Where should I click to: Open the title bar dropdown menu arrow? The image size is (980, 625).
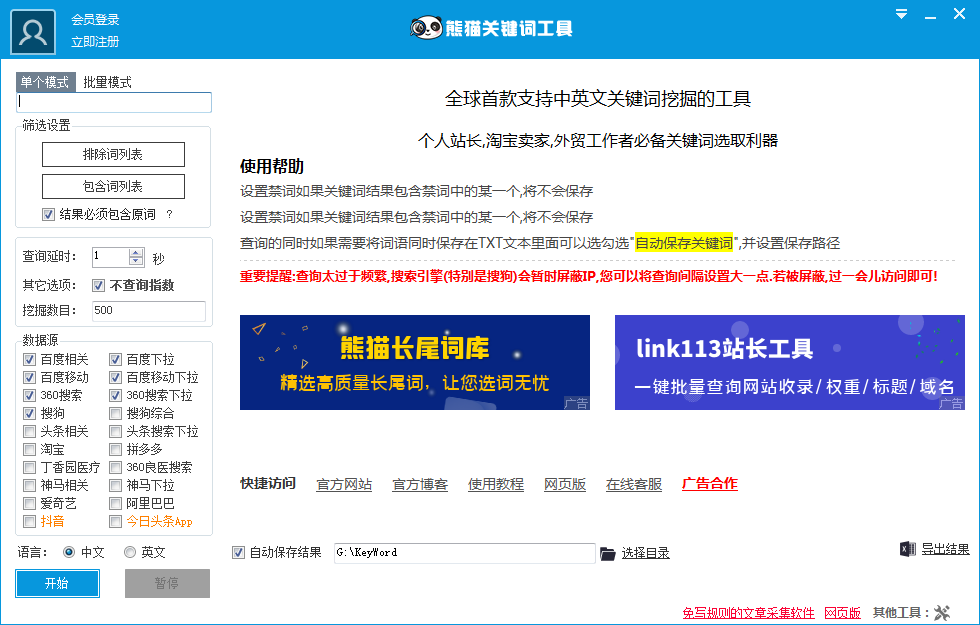click(901, 14)
